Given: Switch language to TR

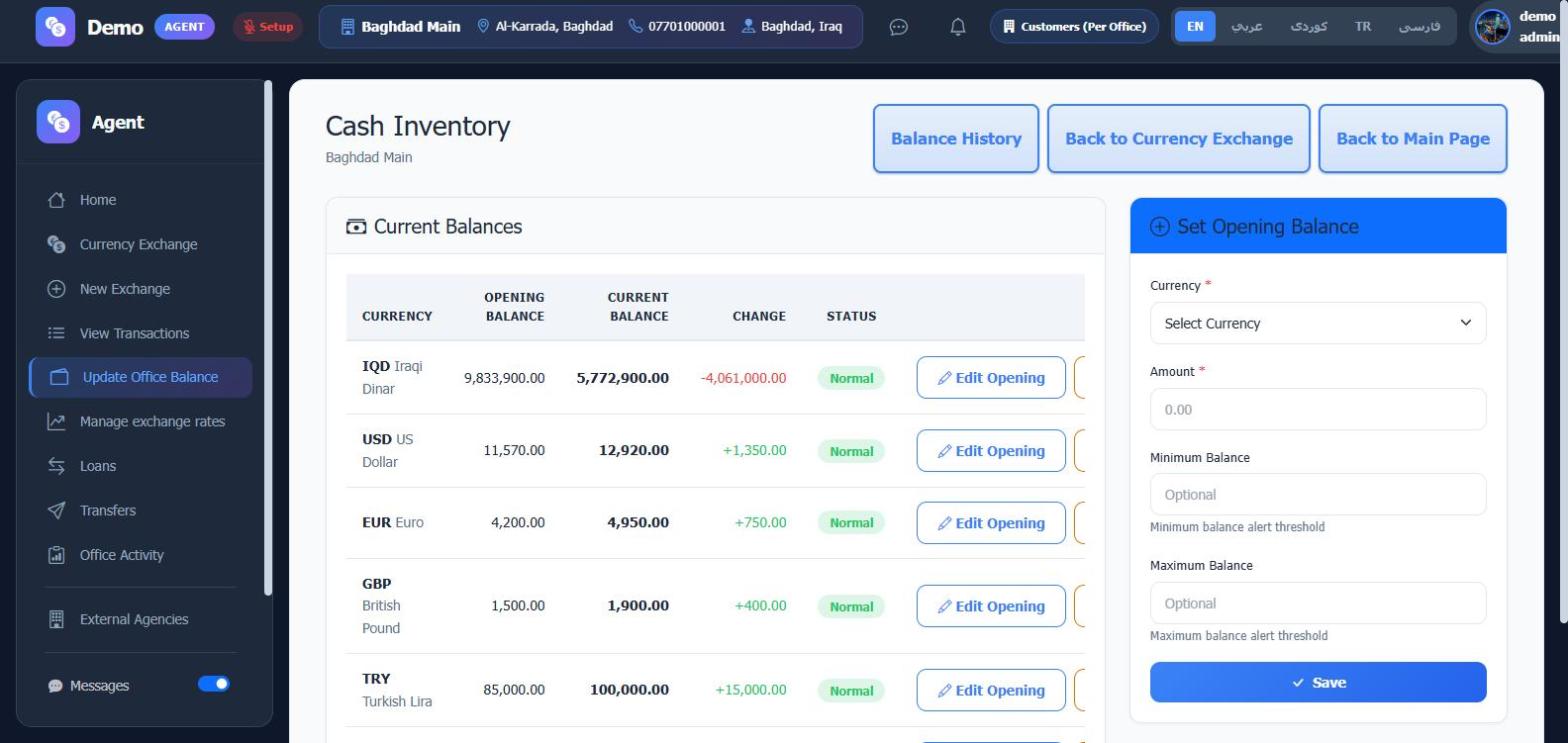Looking at the screenshot, I should coord(1363,27).
